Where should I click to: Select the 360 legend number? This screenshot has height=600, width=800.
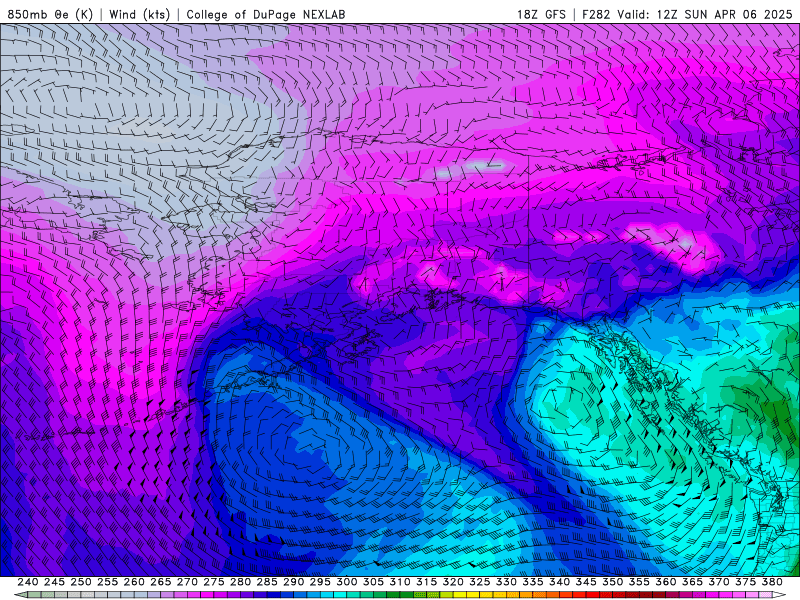pyautogui.click(x=666, y=582)
